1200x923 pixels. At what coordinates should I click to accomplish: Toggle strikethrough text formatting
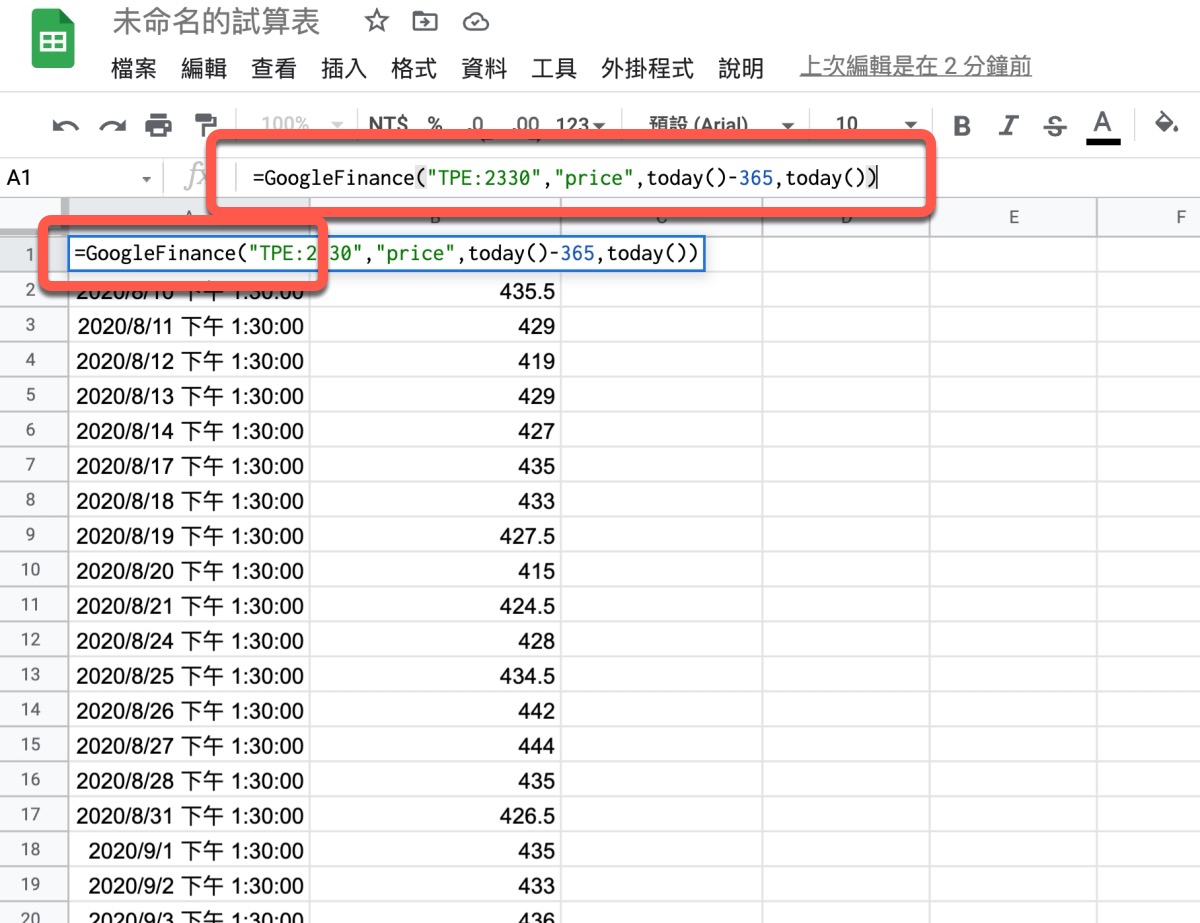[x=1054, y=126]
